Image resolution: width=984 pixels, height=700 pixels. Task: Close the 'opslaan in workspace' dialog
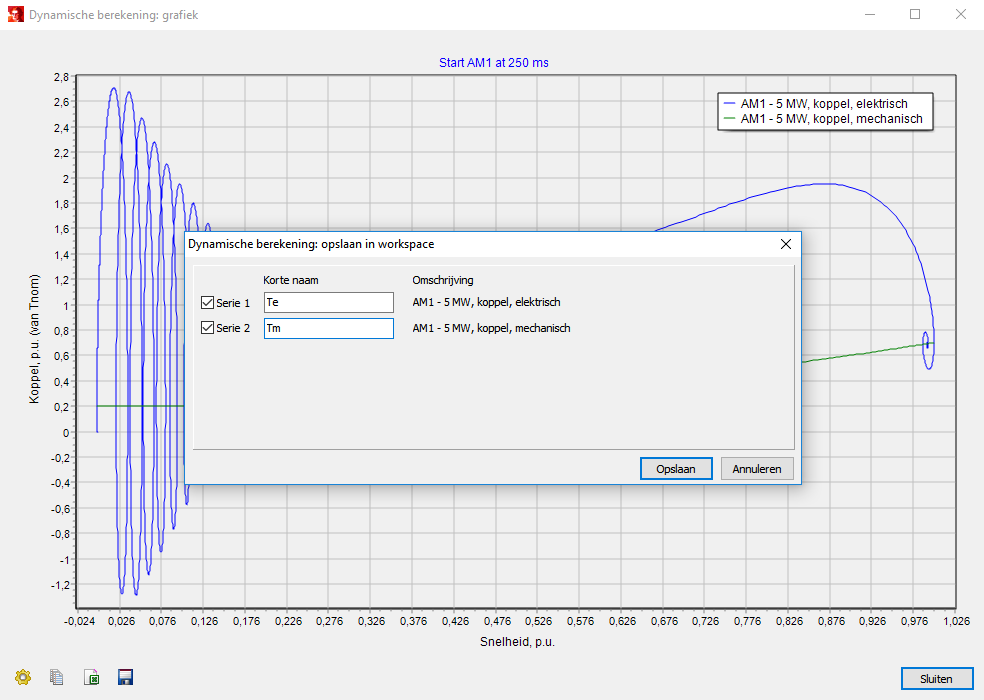tap(785, 244)
